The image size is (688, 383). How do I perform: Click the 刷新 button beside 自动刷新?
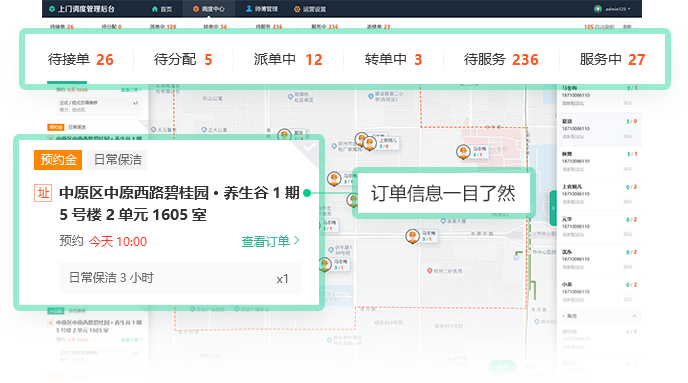[627, 27]
